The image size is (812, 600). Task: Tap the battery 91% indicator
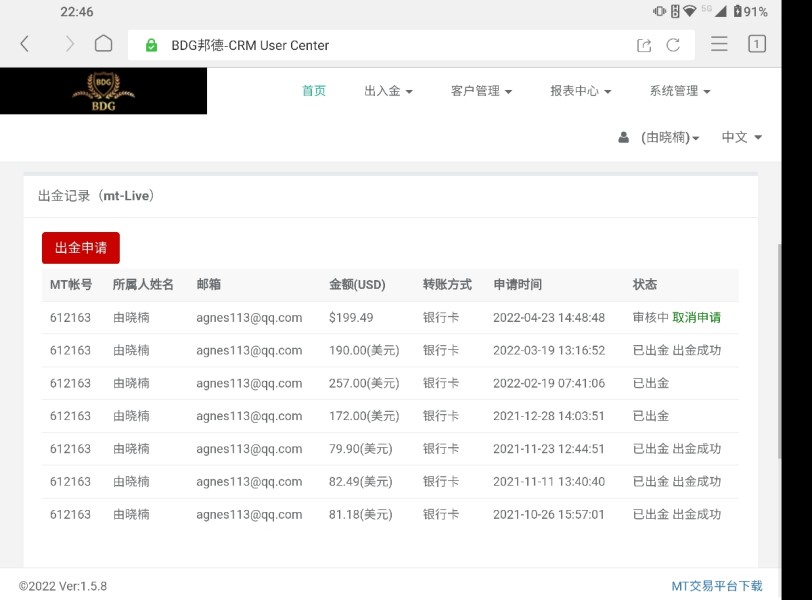coord(750,11)
